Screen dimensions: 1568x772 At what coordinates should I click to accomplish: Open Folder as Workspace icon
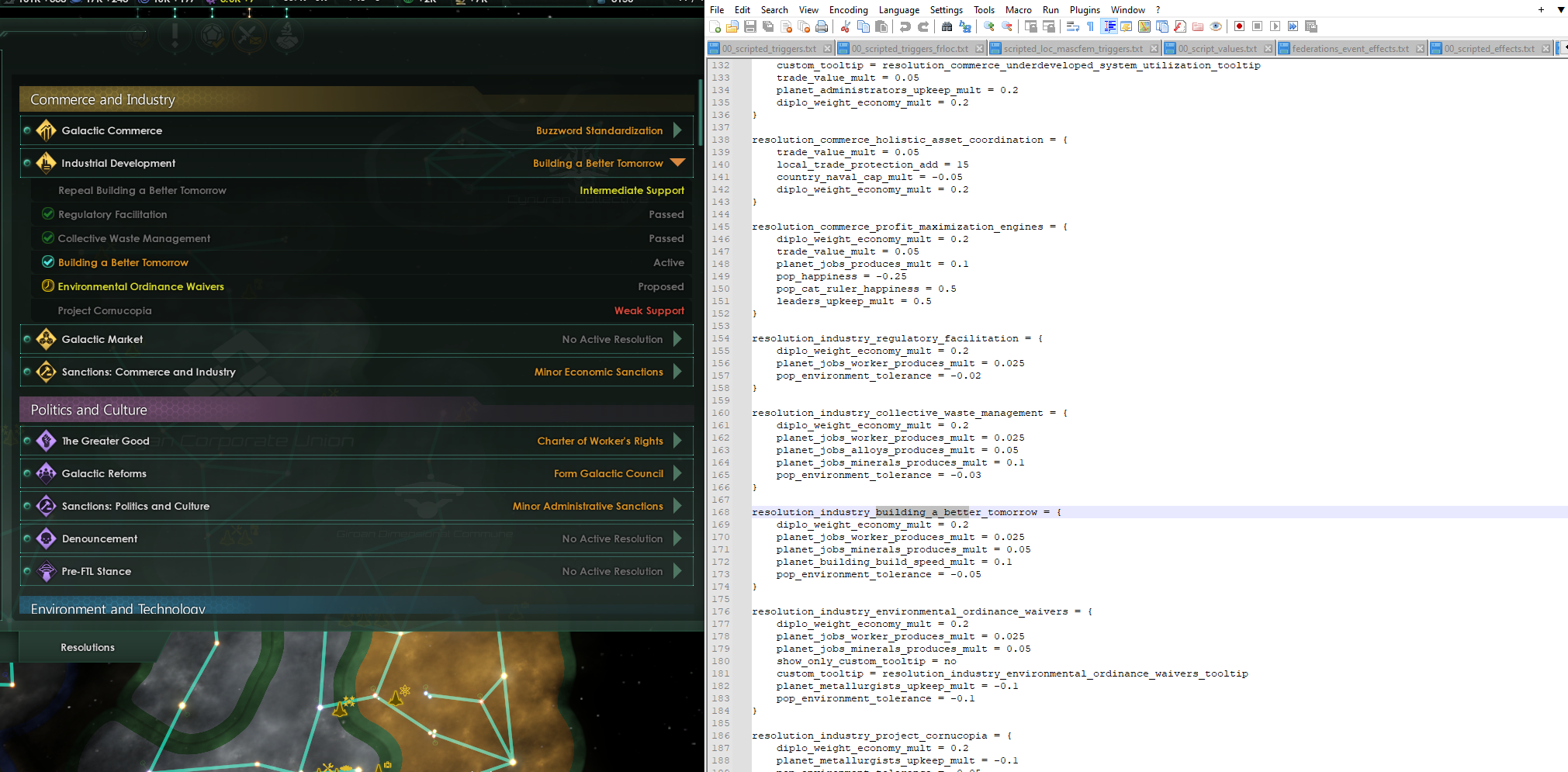coord(1198,26)
